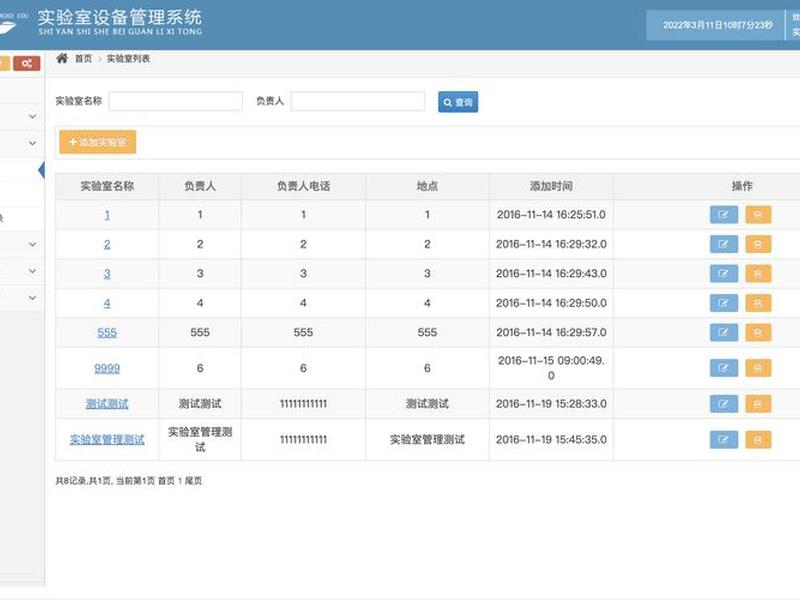Click the date-time display in header
The height and width of the screenshot is (600, 800).
click(717, 25)
